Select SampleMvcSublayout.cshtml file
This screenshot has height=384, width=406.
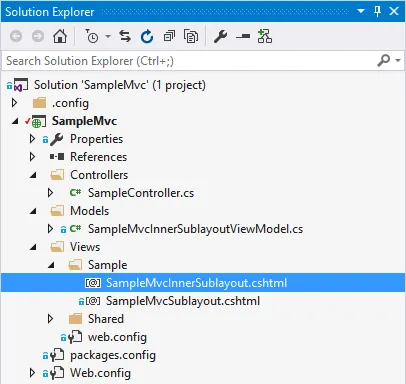pos(183,301)
